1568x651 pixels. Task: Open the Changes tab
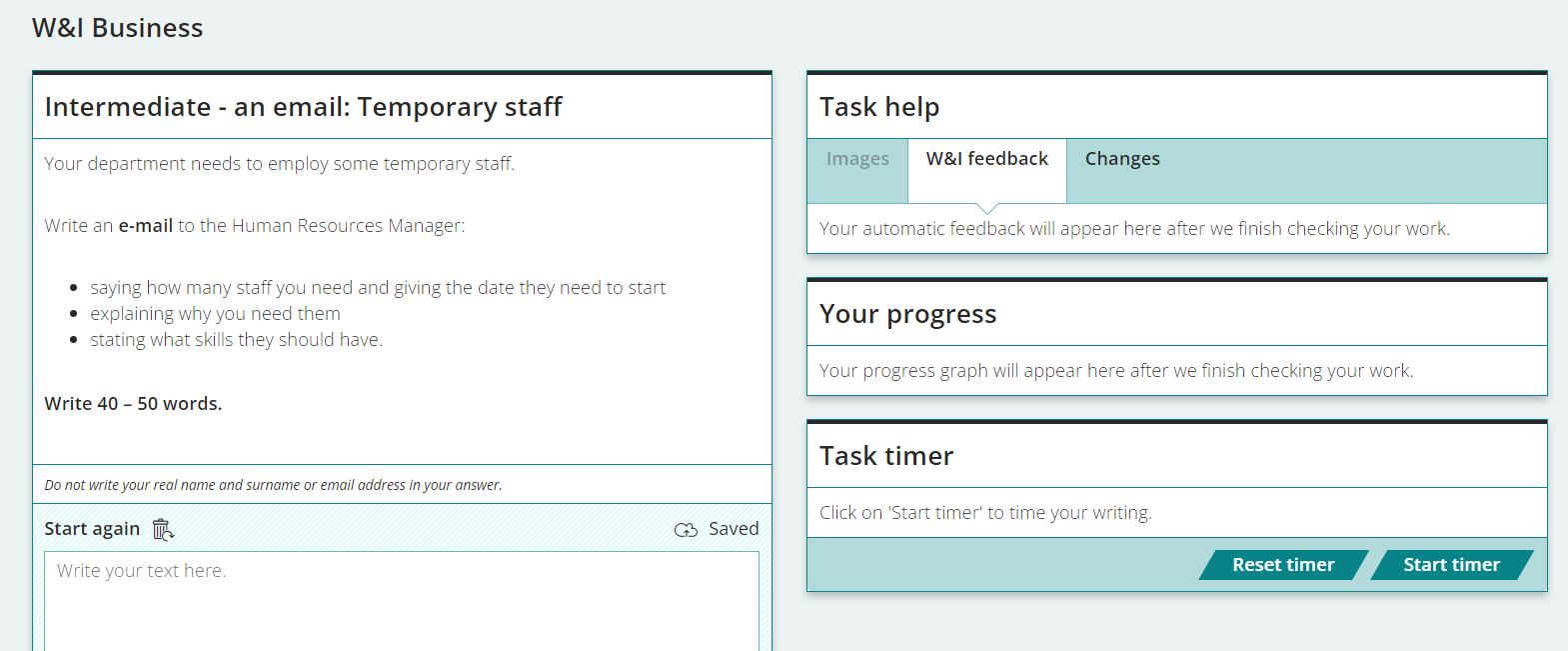click(1122, 159)
